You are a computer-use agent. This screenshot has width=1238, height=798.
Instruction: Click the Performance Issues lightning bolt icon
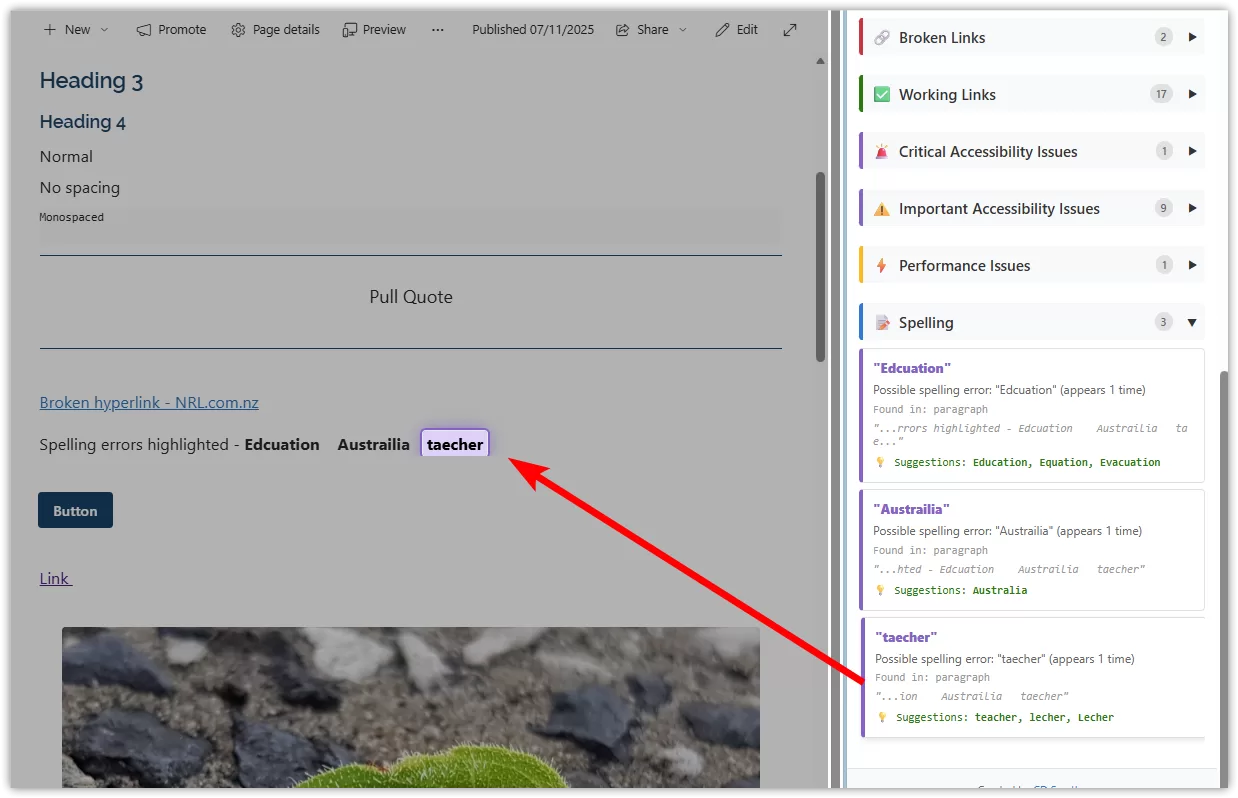tap(881, 265)
